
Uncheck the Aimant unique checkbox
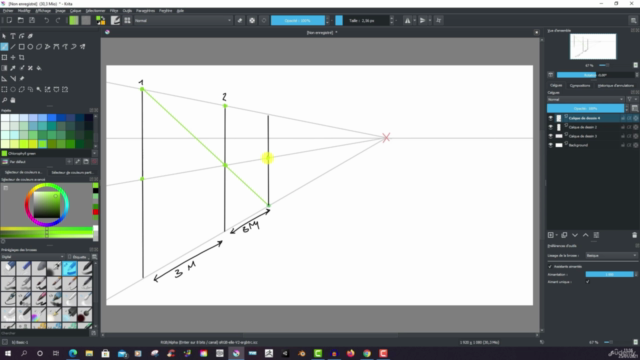tap(588, 282)
